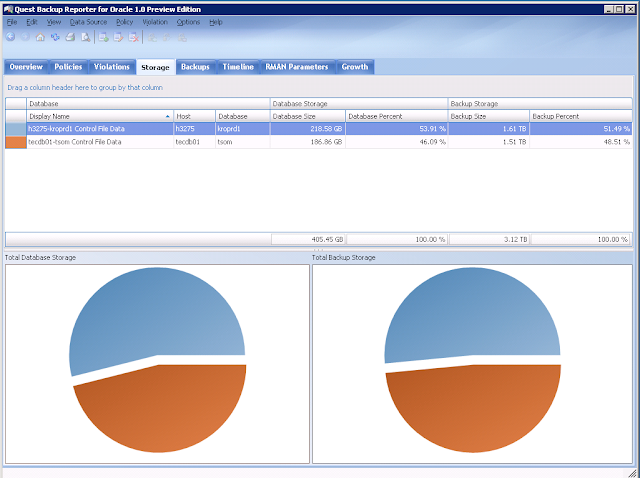The image size is (640, 478).
Task: Click blue slice in Total Backup Storage pie
Action: [471, 314]
